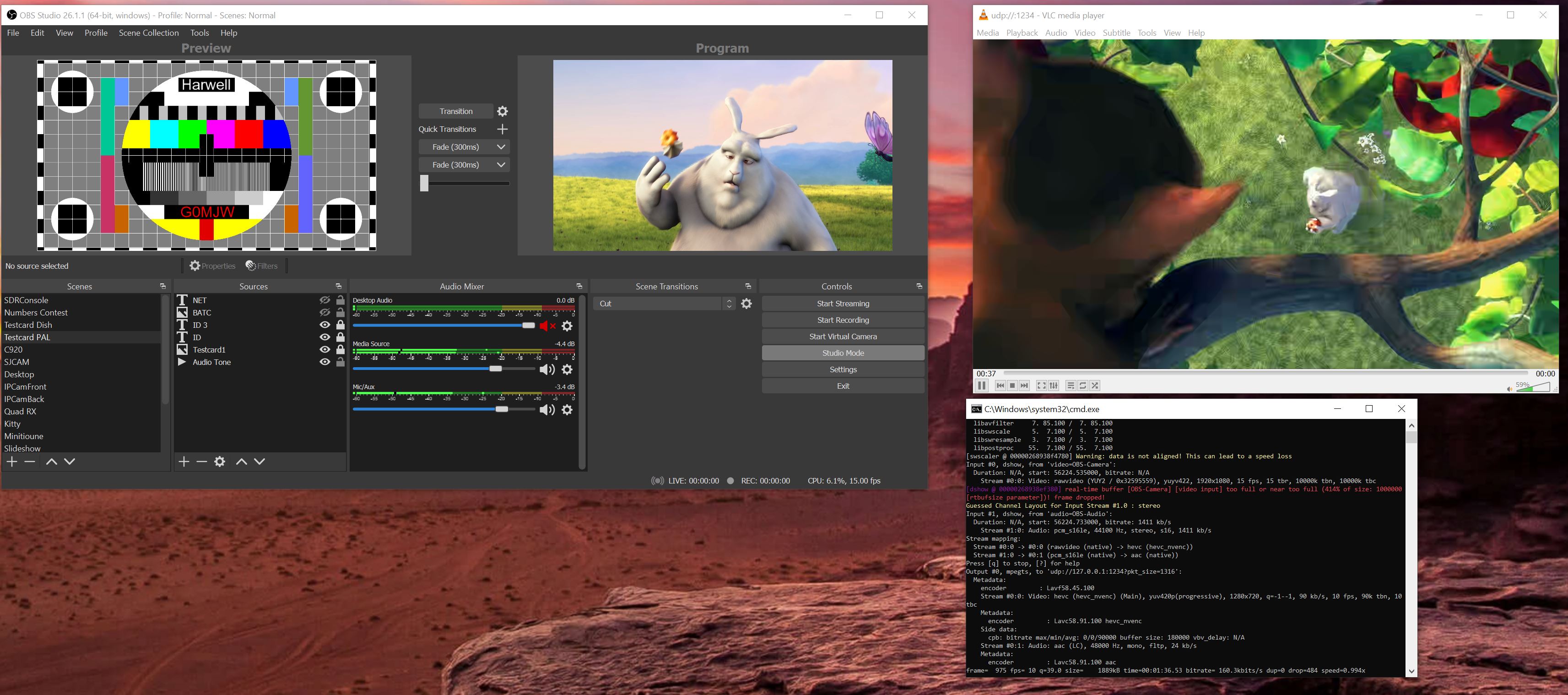Hide the Audio Tone source
Viewport: 1568px width, 695px height.
[325, 363]
